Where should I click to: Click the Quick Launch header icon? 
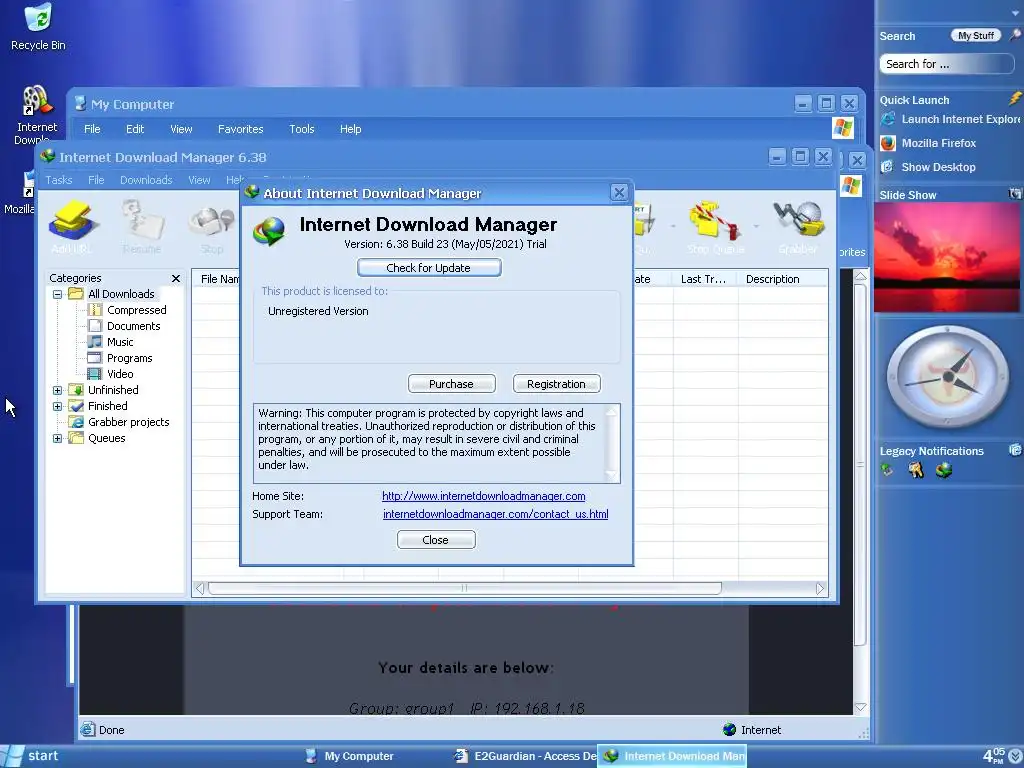pos(1015,99)
